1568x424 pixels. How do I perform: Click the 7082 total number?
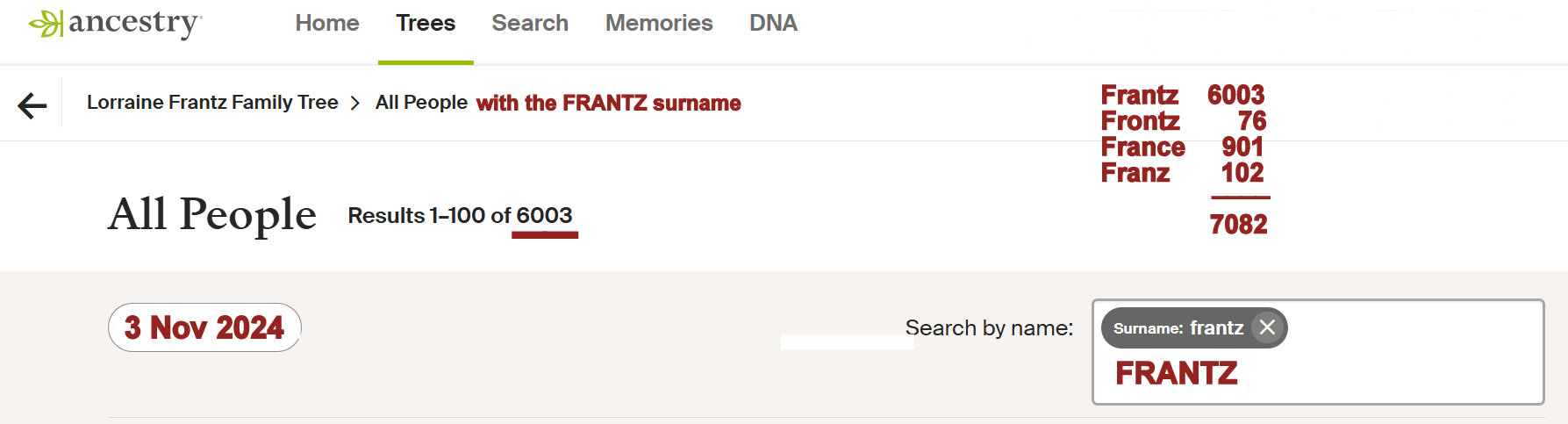click(1238, 225)
